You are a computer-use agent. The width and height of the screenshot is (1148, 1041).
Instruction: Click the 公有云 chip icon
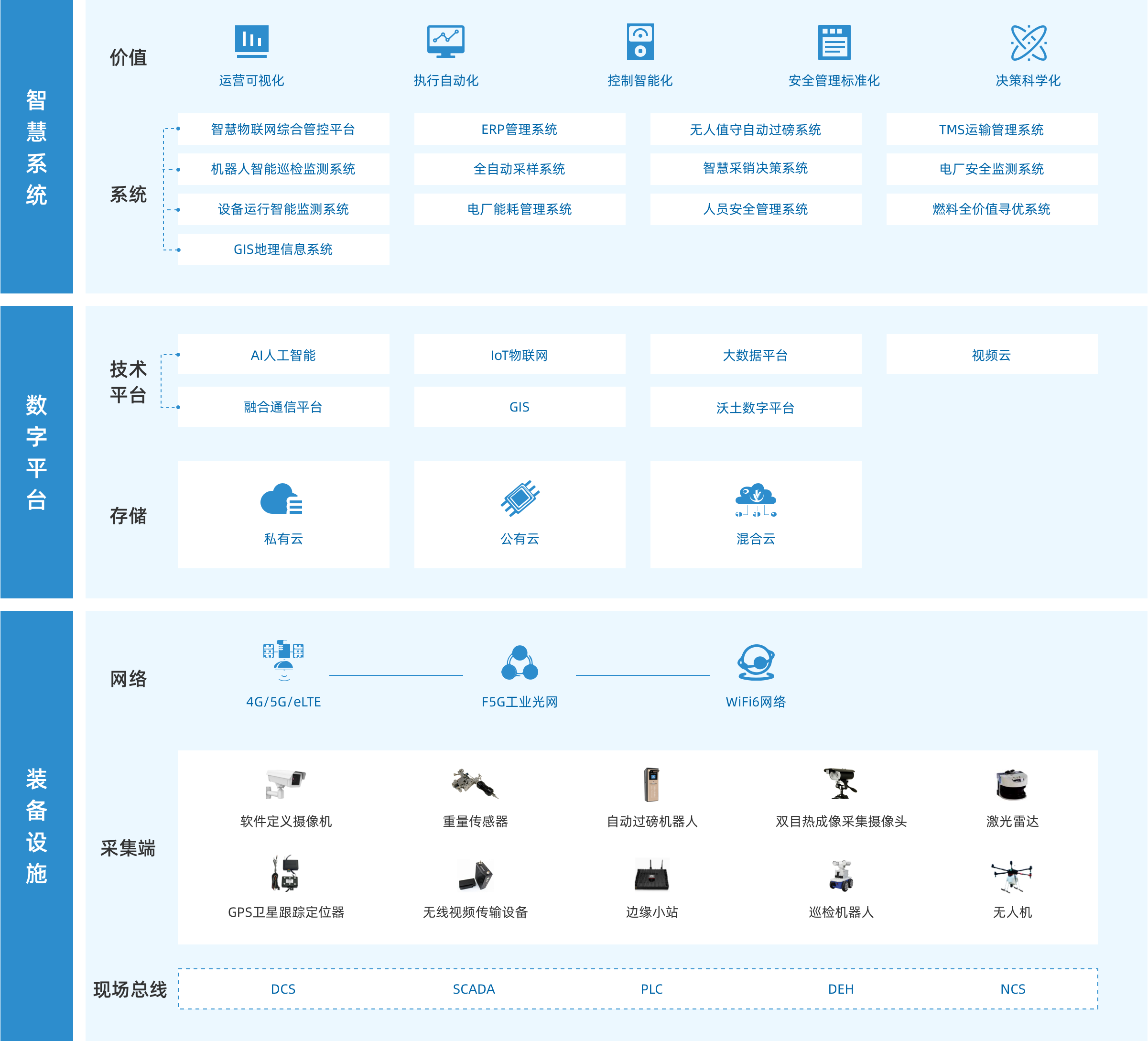point(520,499)
